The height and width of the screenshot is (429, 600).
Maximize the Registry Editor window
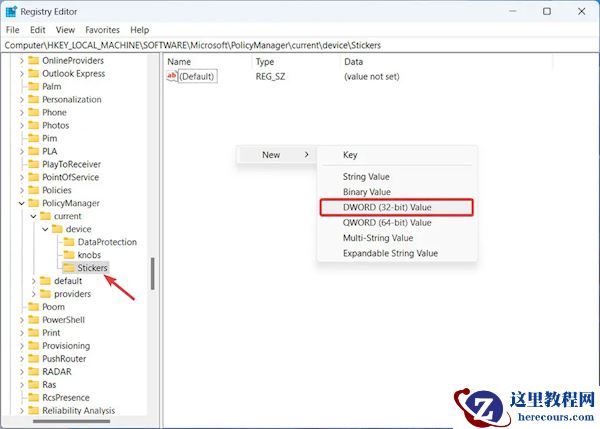[x=547, y=11]
